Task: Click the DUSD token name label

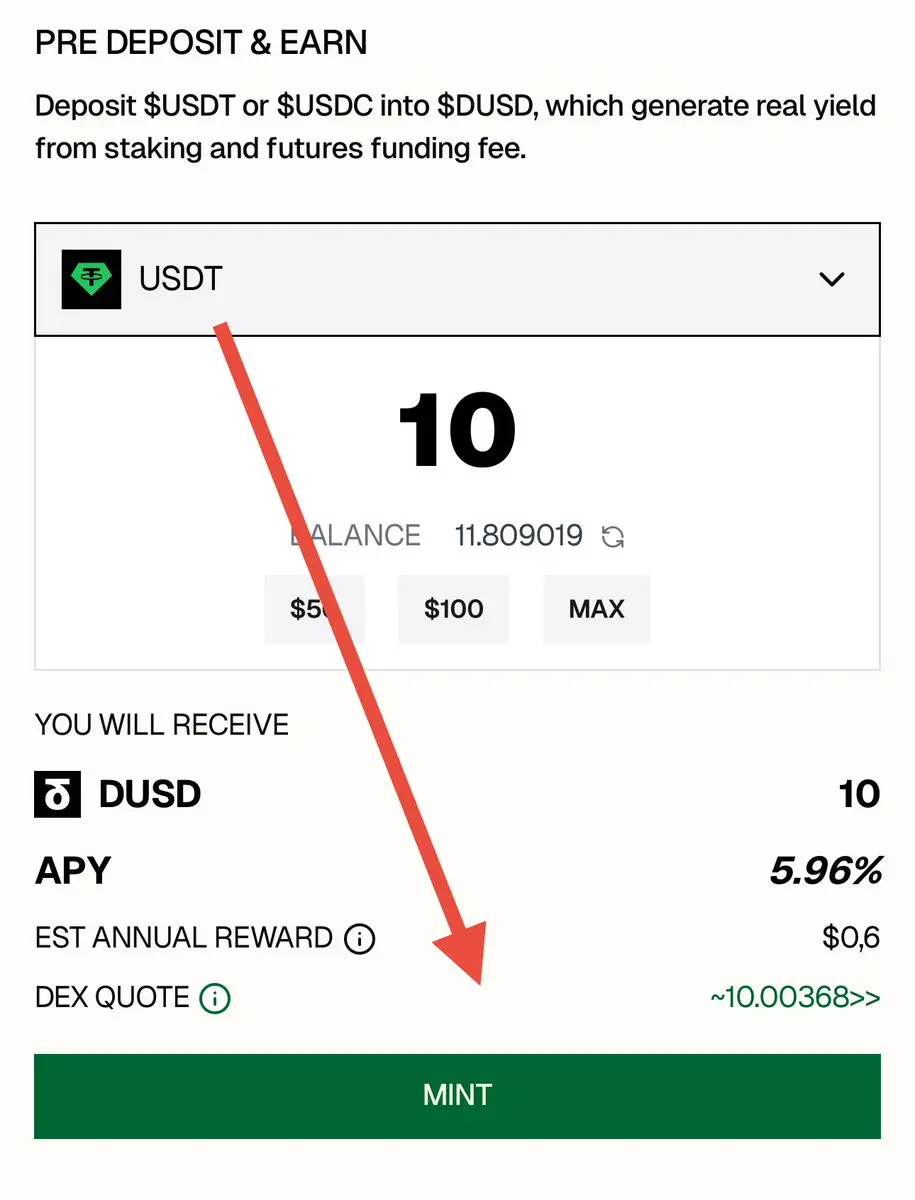Action: click(150, 795)
